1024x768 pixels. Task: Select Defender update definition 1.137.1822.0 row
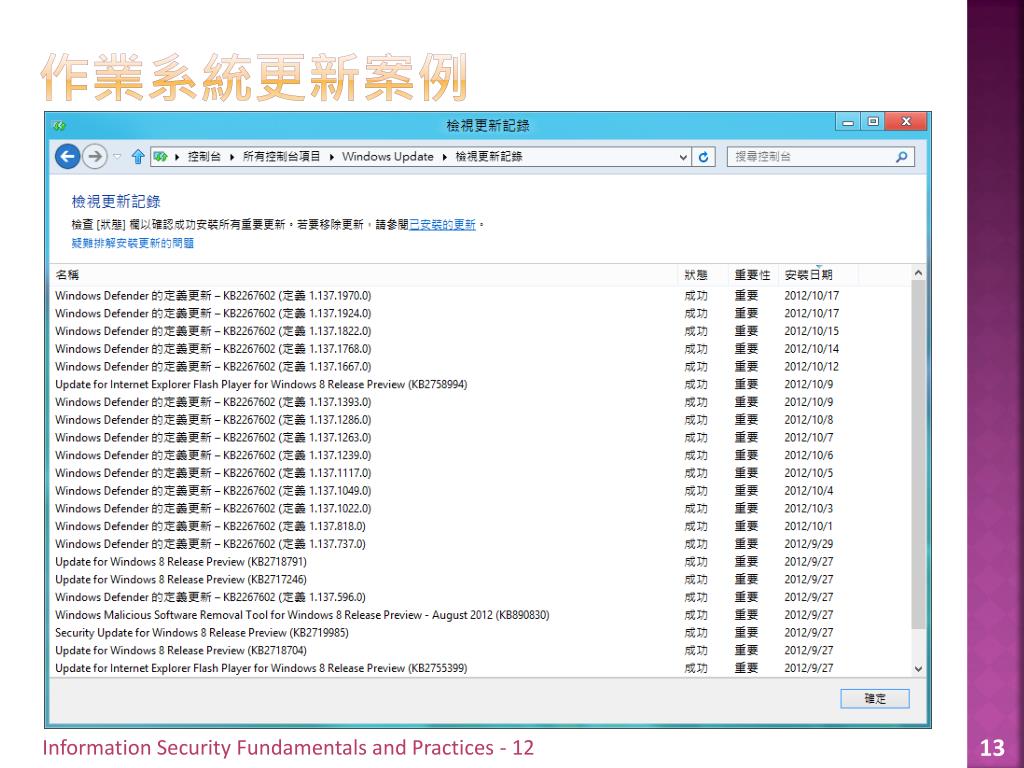481,331
